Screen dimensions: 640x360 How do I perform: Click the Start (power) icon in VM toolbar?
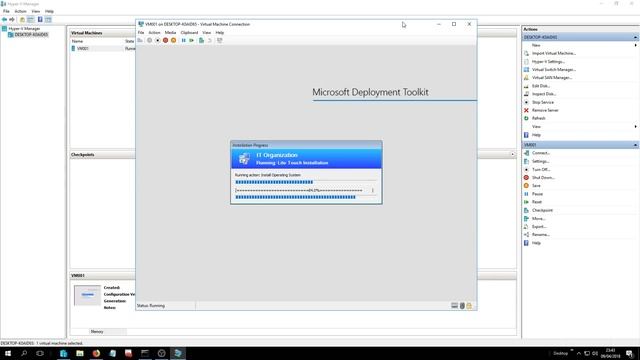[149, 40]
